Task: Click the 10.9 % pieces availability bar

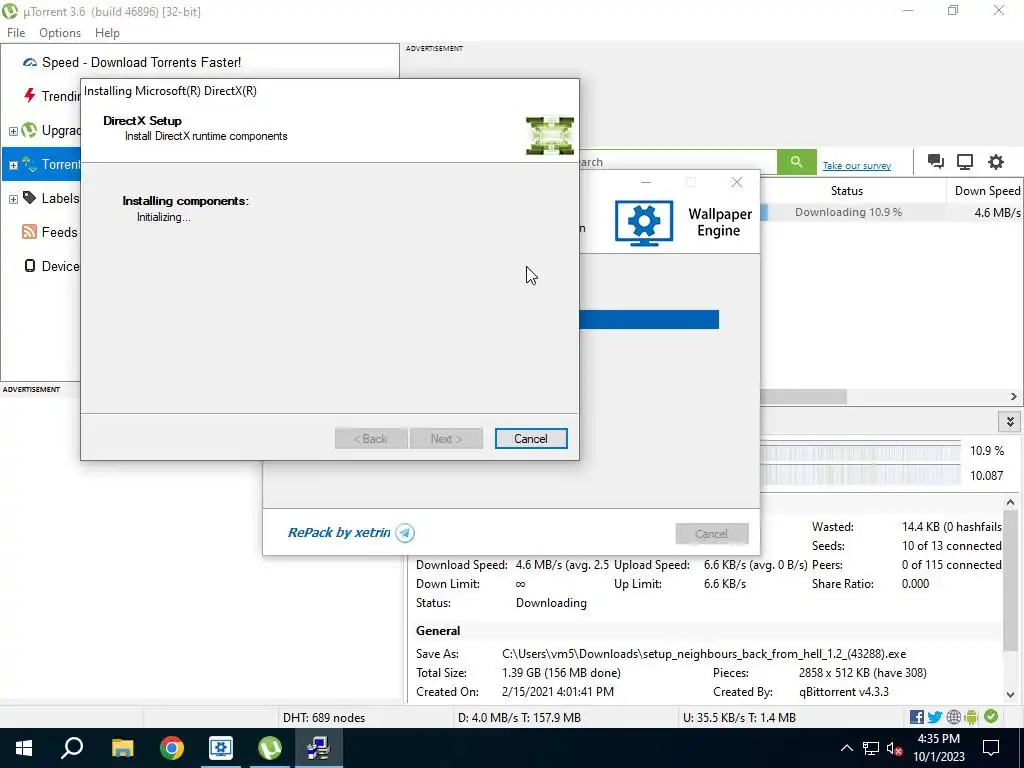Action: click(861, 451)
